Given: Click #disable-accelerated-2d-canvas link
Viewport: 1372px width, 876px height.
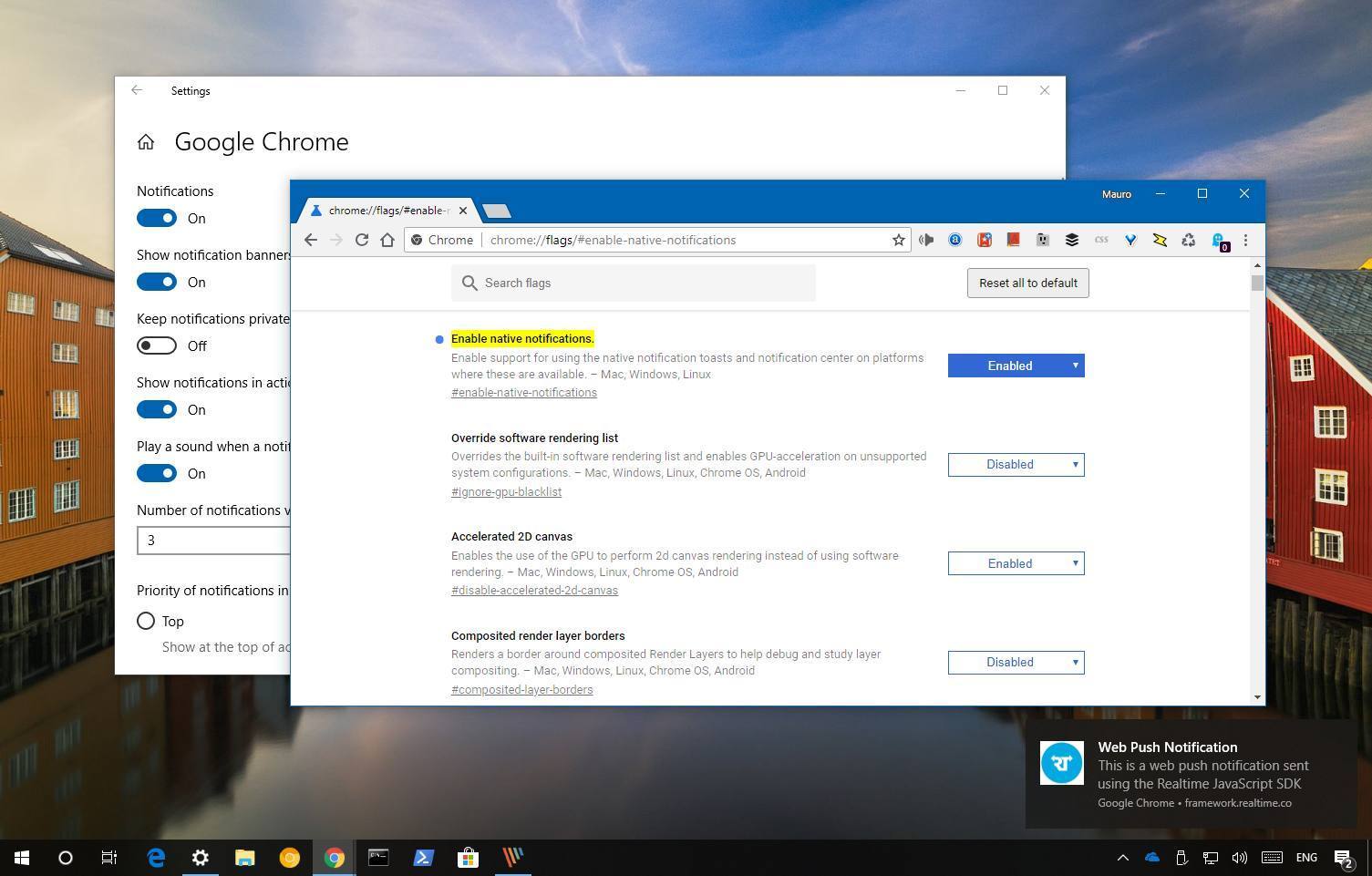Looking at the screenshot, I should (x=534, y=591).
